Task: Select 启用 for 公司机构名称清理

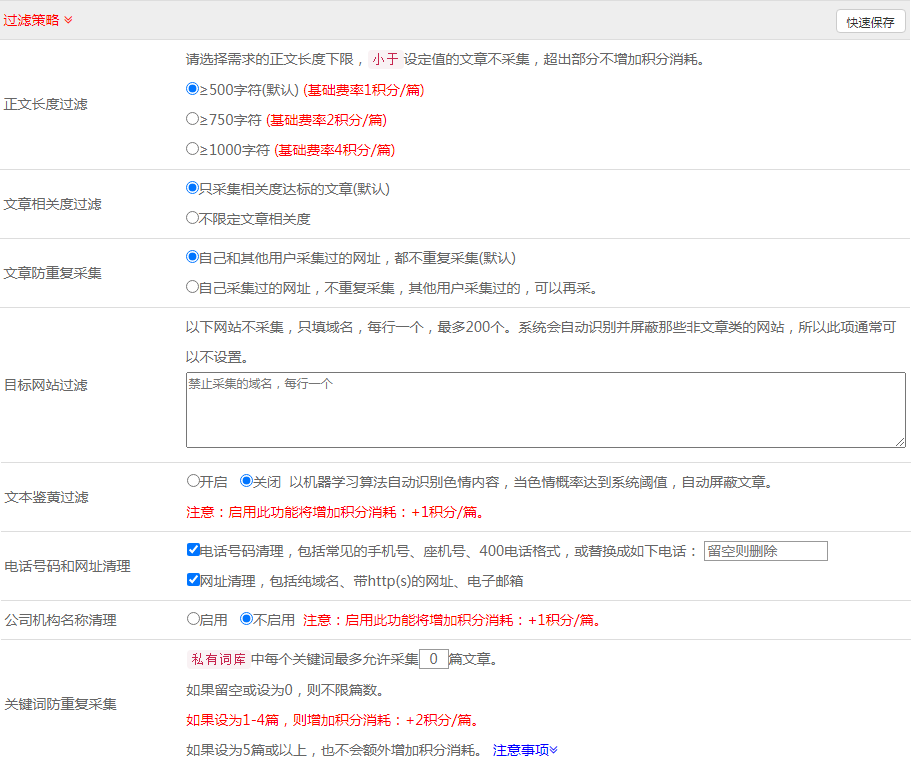Action: pos(193,619)
